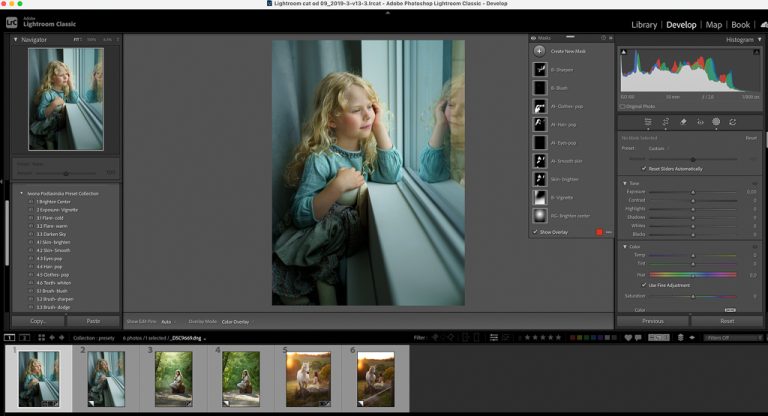Click the Copy... button
The width and height of the screenshot is (768, 416).
coord(38,321)
